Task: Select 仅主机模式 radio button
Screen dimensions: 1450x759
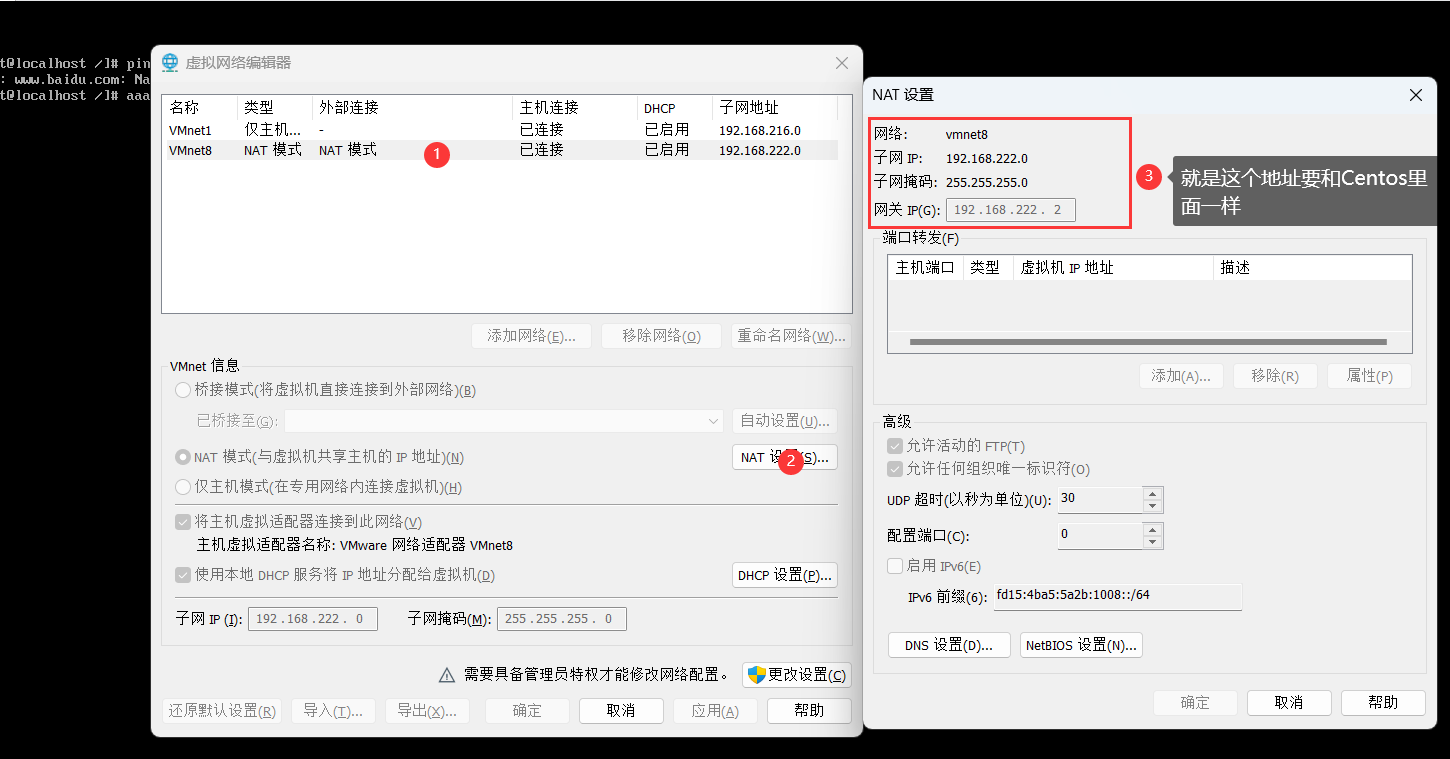Action: [x=183, y=487]
